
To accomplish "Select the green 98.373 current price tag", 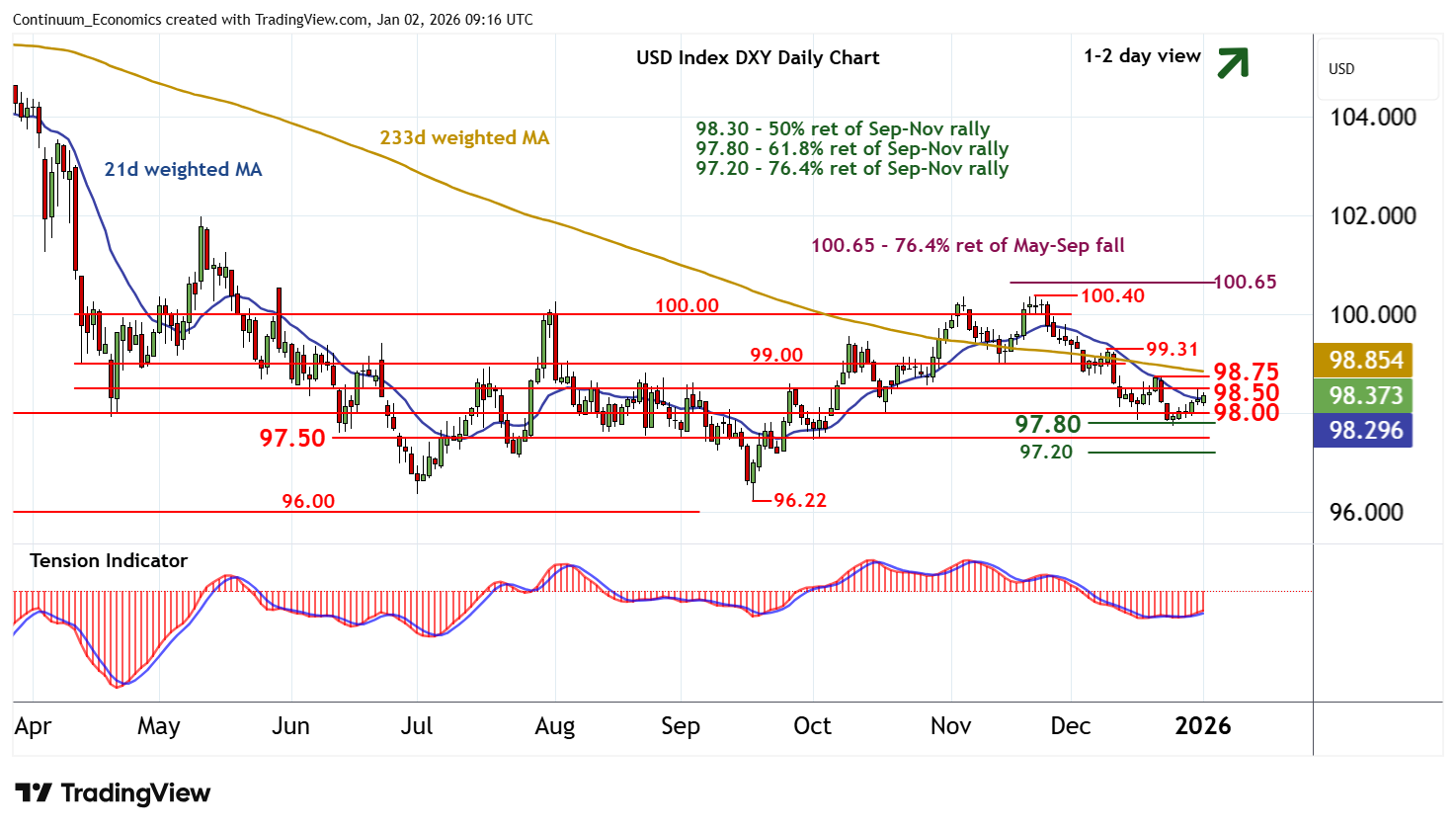I will (x=1365, y=395).
